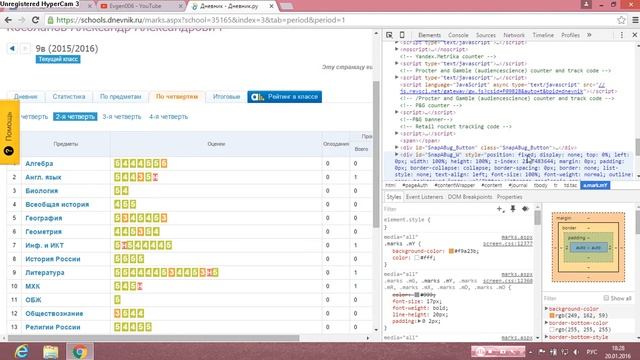Screen dimensions: 640x360
Task: Activate DevTools inspect element picker
Action: point(389,35)
